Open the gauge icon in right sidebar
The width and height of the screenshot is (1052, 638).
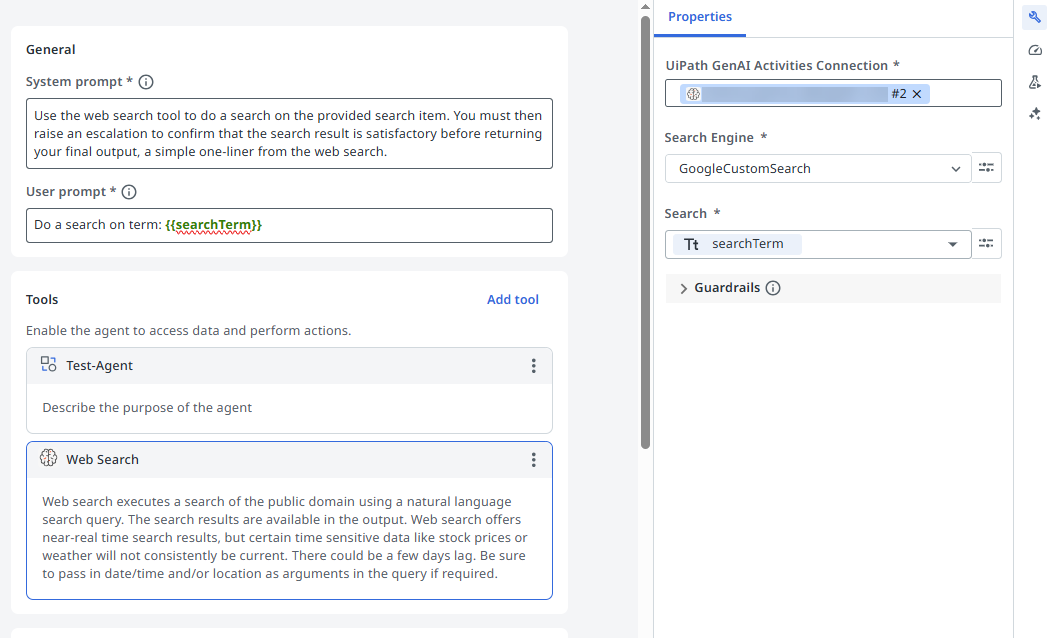[x=1035, y=50]
